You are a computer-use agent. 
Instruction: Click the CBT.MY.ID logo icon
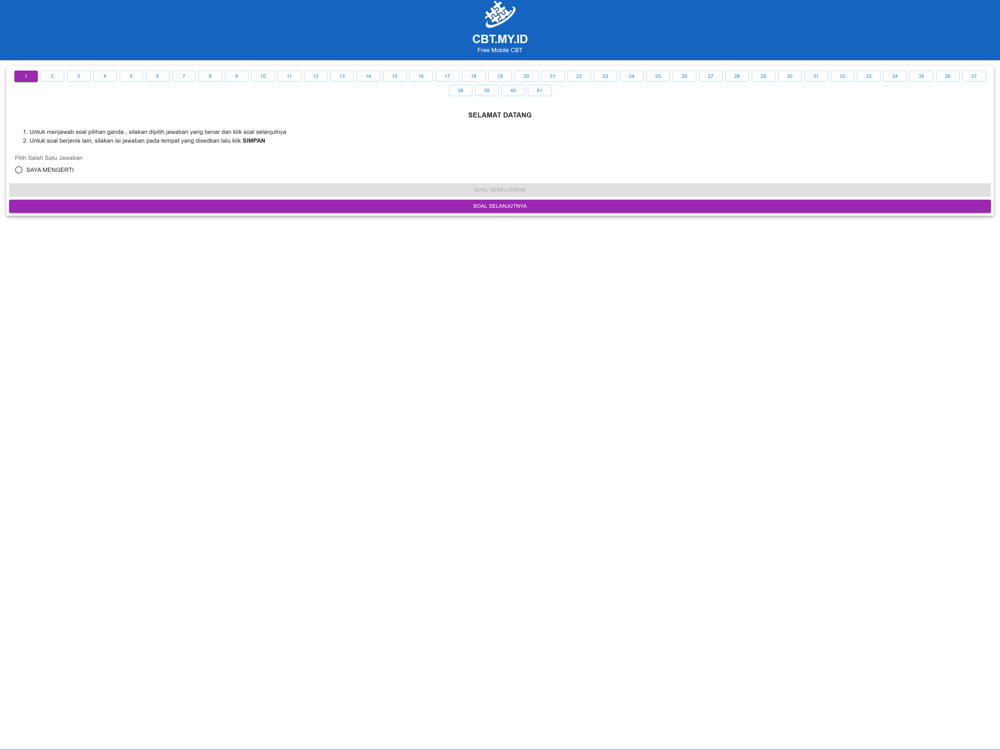pyautogui.click(x=499, y=15)
